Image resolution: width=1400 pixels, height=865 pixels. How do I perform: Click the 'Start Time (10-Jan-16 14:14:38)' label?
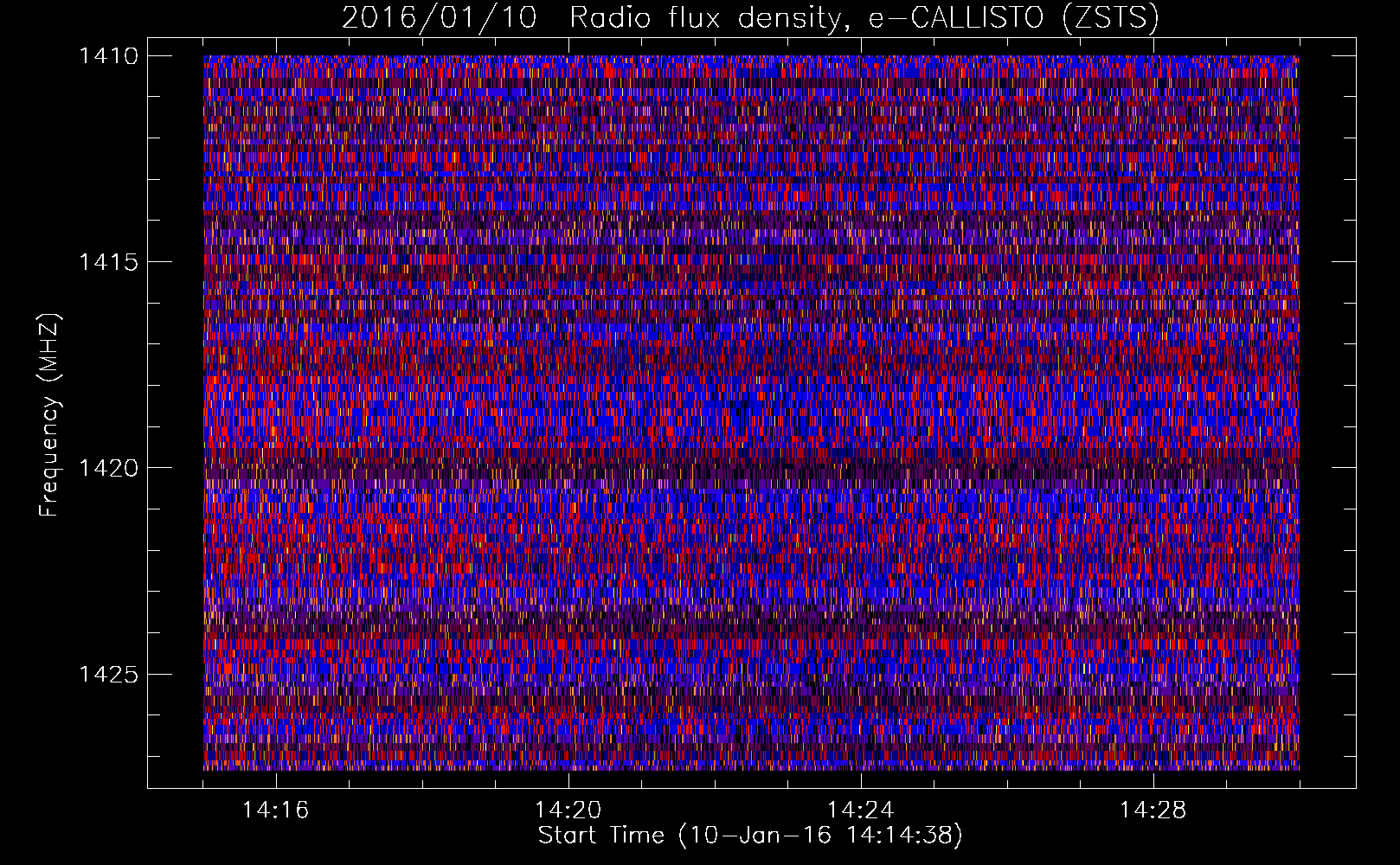pos(750,836)
